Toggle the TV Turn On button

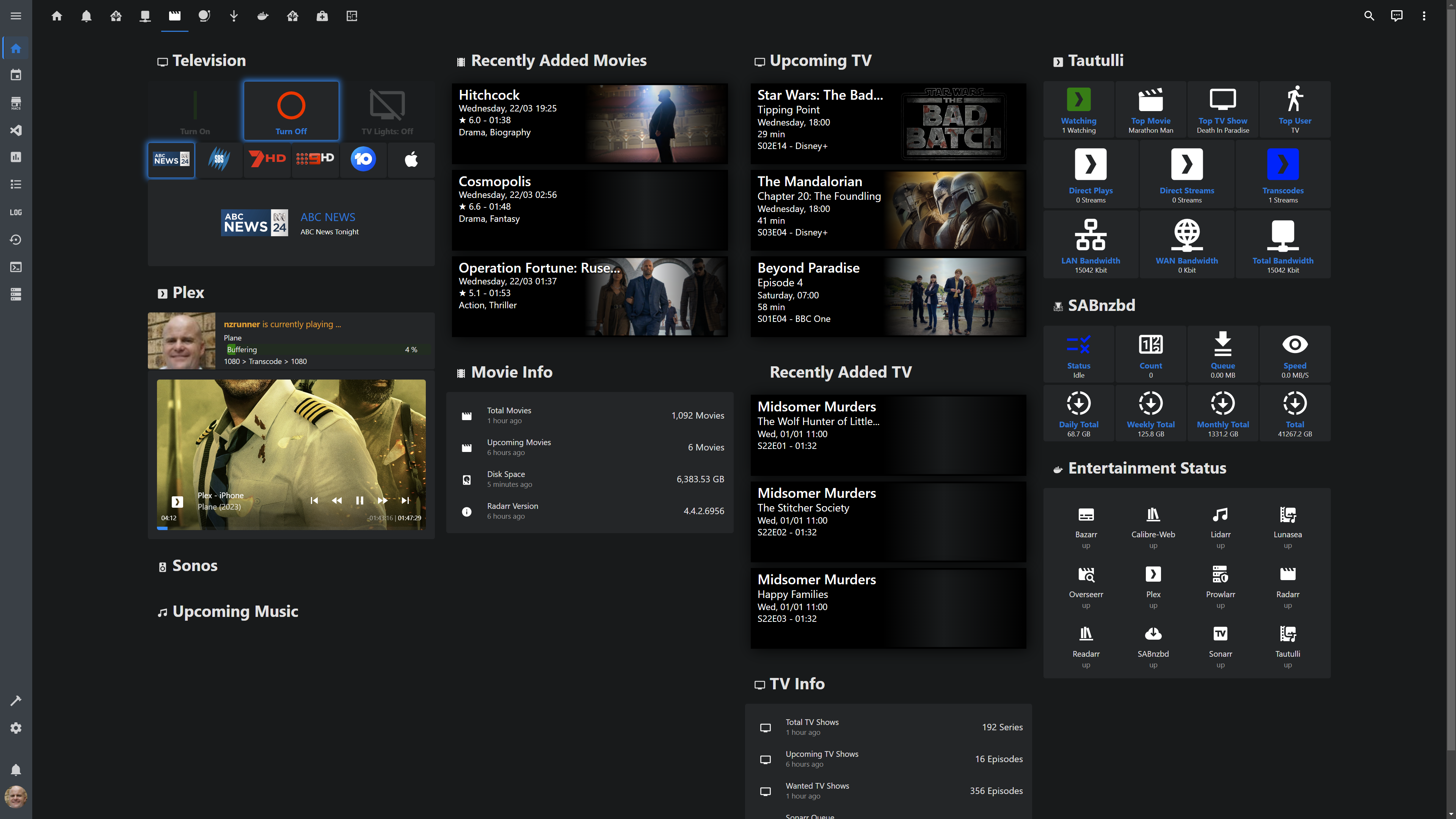click(x=195, y=111)
